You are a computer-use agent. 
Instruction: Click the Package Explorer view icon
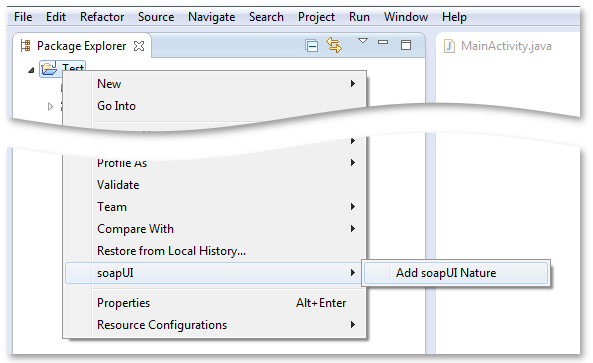pos(25,46)
